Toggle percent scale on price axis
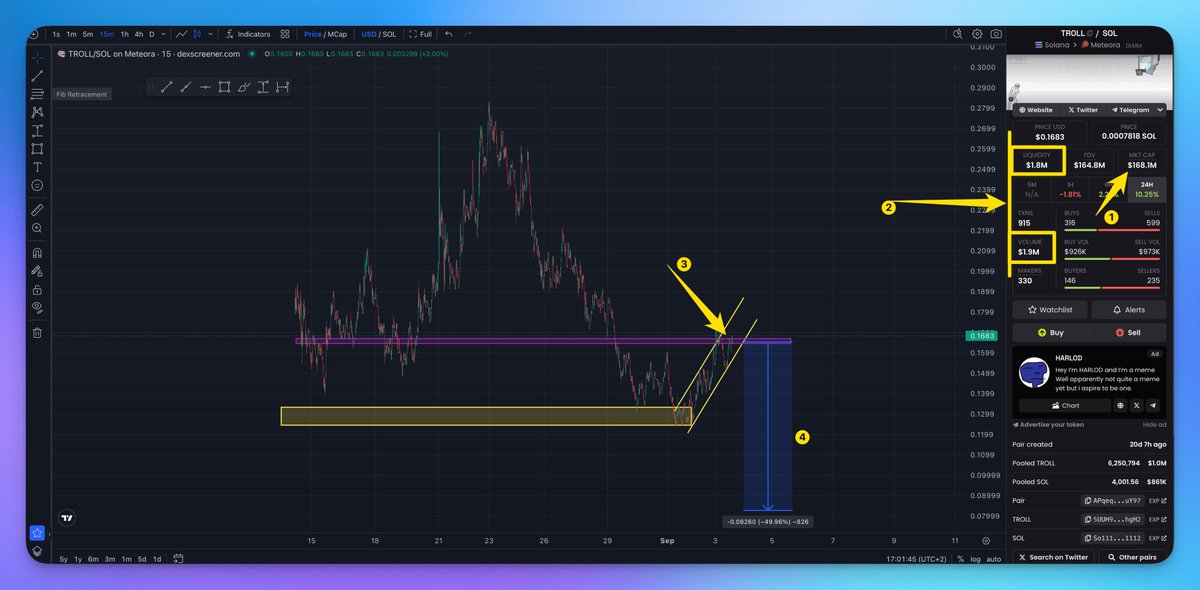Screen dimensions: 1200x590 959,559
